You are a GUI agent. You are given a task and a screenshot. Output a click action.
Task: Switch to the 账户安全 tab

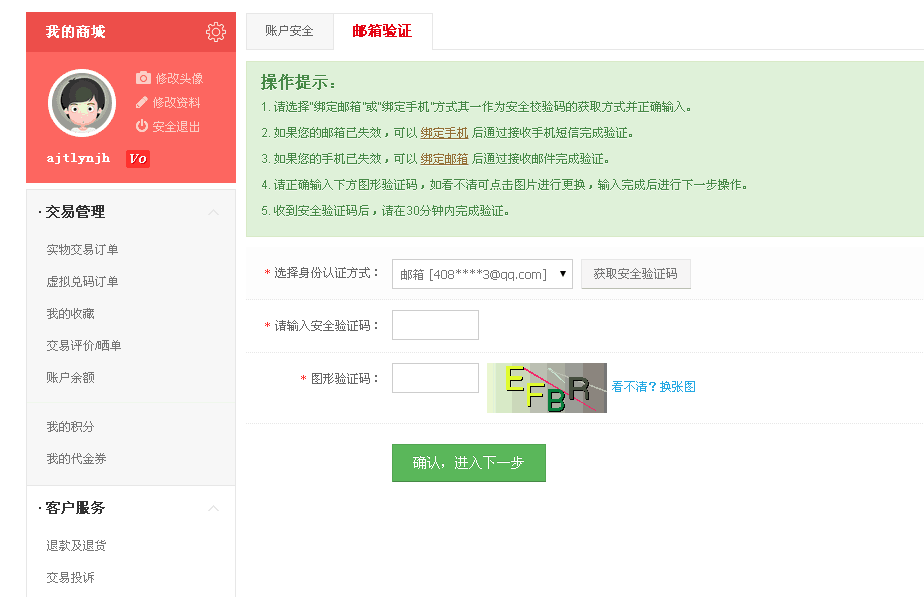coord(289,31)
